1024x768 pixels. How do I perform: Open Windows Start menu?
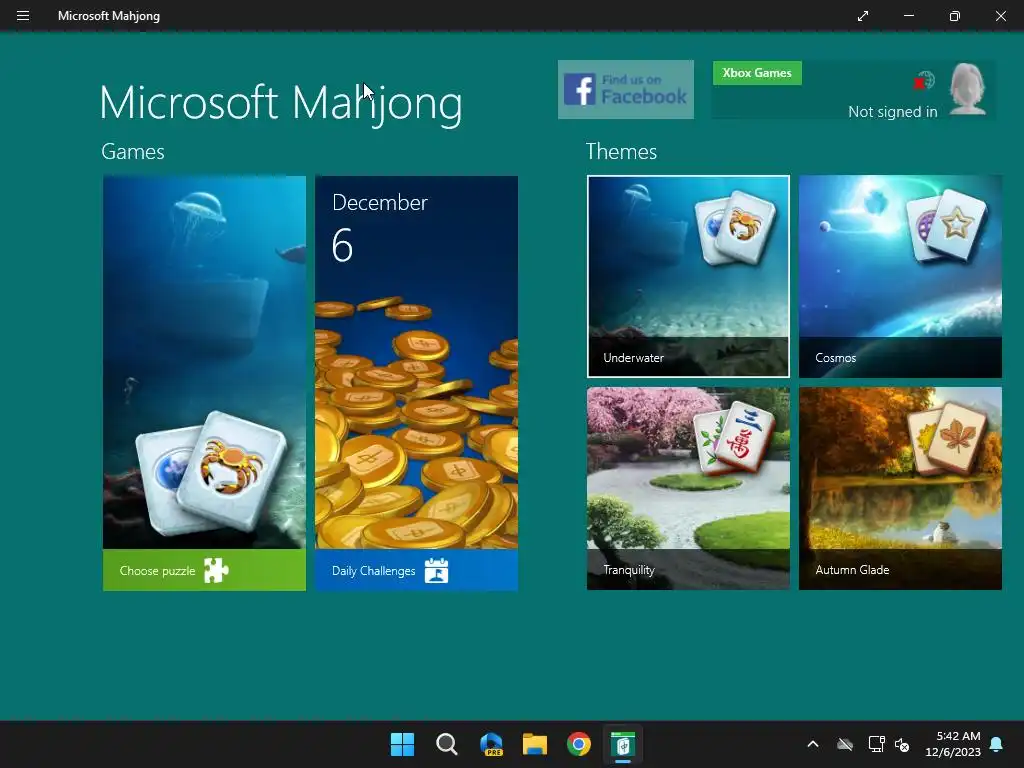tap(402, 744)
